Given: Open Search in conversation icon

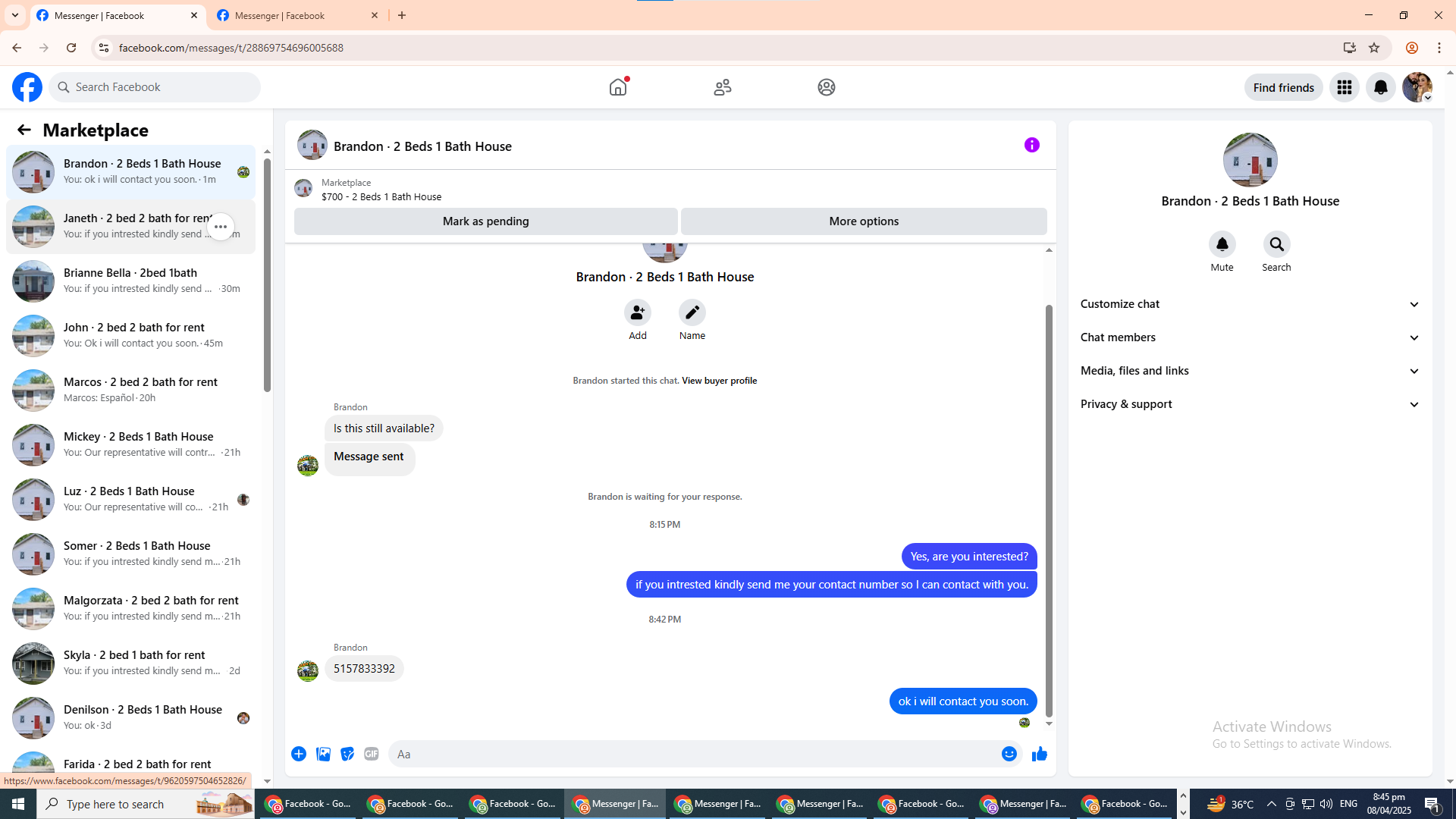Looking at the screenshot, I should tap(1276, 244).
